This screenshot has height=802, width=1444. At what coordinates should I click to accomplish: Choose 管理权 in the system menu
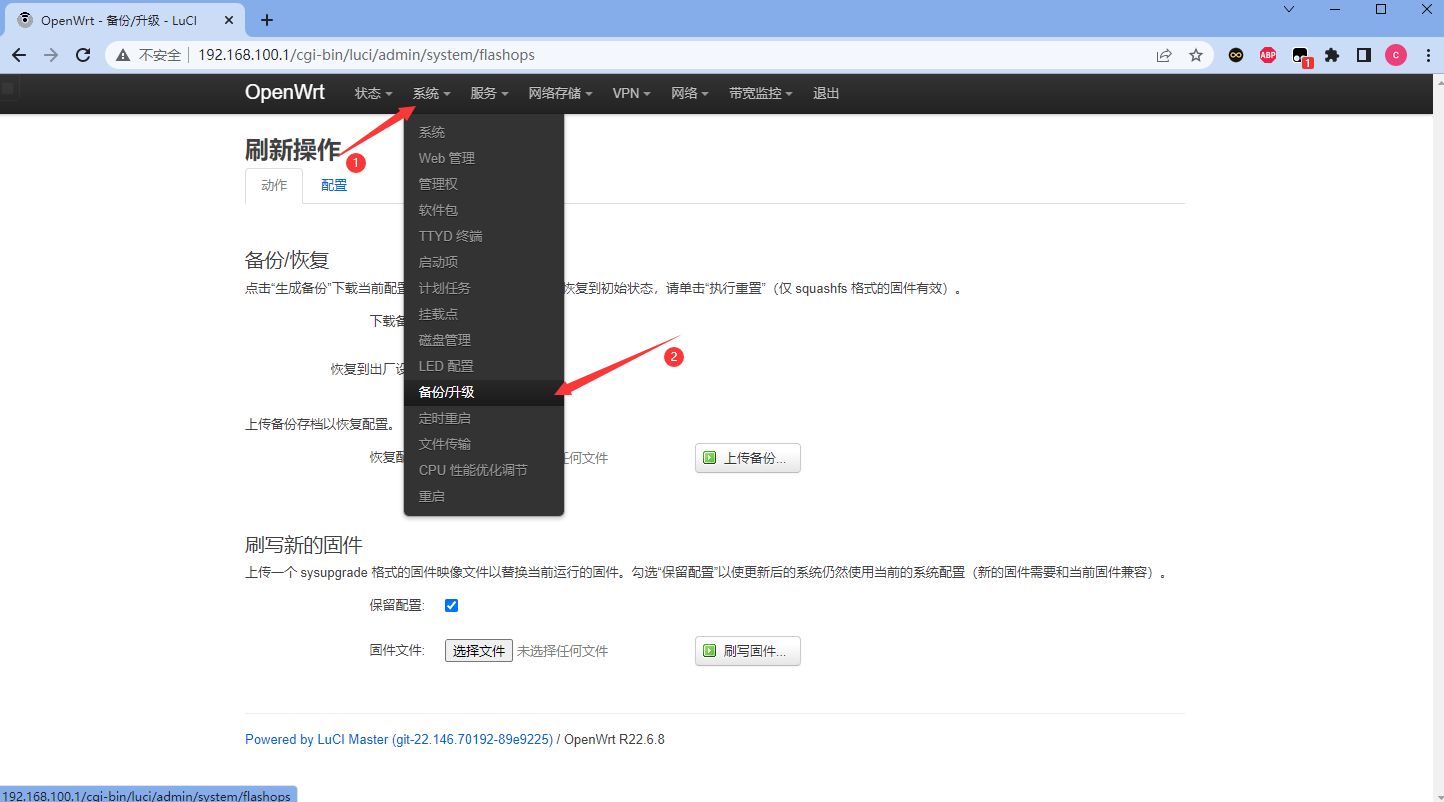click(484, 184)
